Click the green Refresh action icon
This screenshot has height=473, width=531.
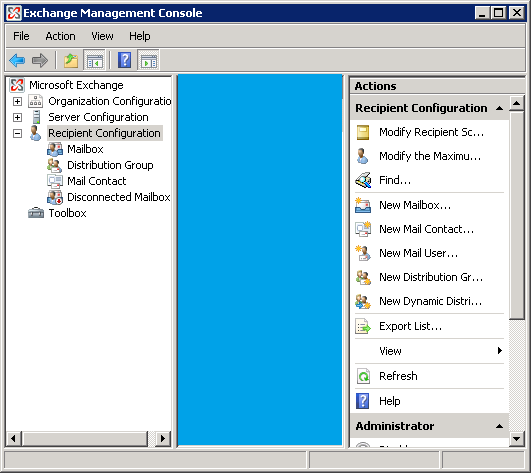tap(363, 376)
